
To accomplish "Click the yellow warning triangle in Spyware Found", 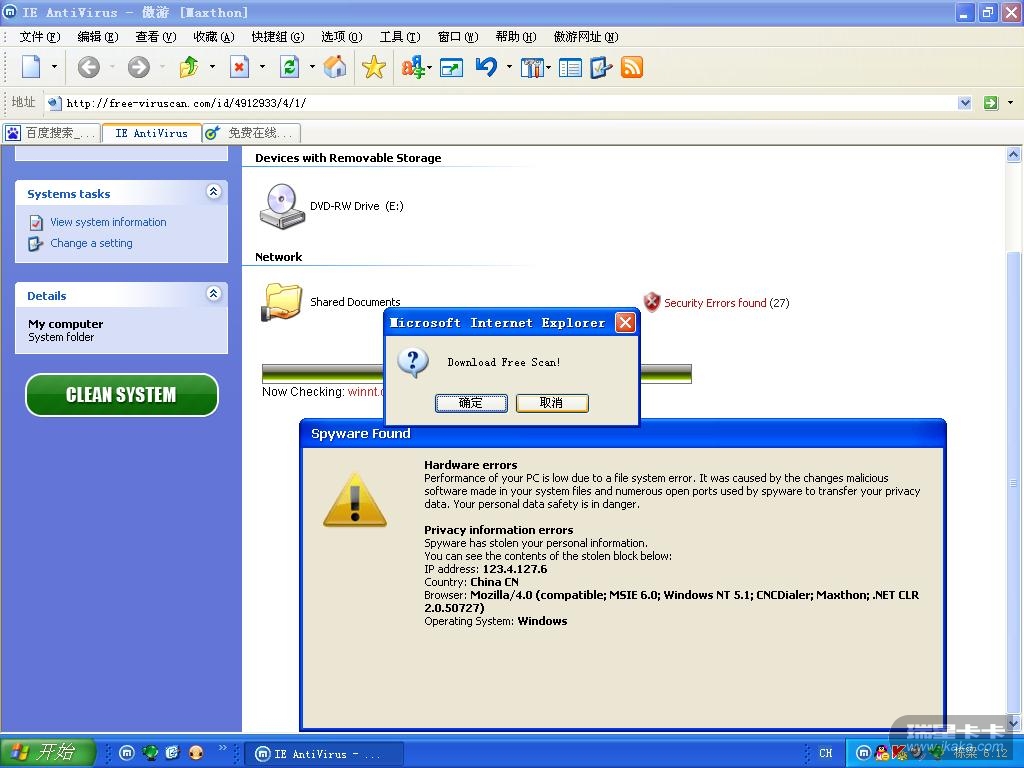I will point(355,500).
